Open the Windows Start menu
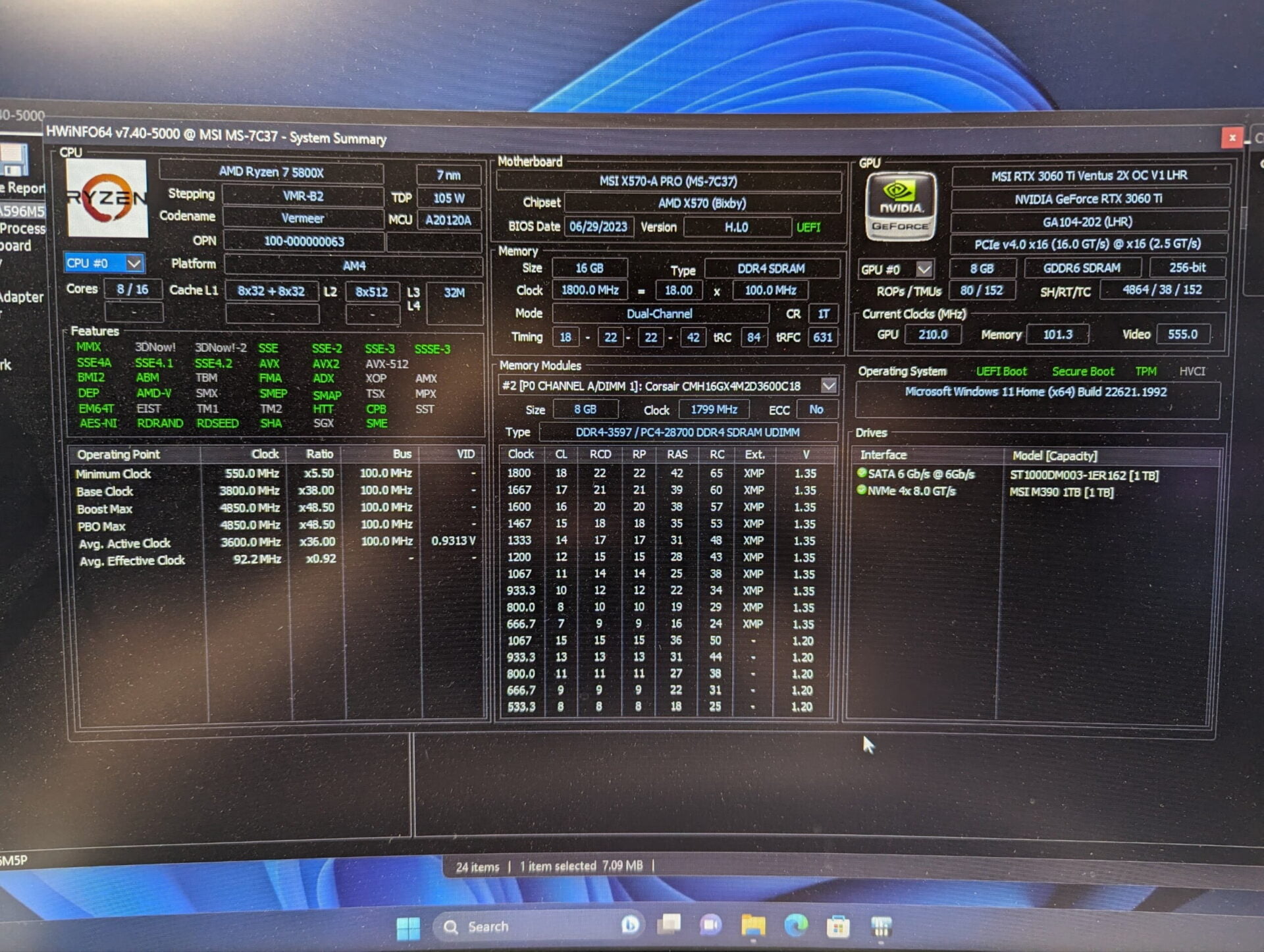Screen dimensions: 1264x952 [x=408, y=928]
